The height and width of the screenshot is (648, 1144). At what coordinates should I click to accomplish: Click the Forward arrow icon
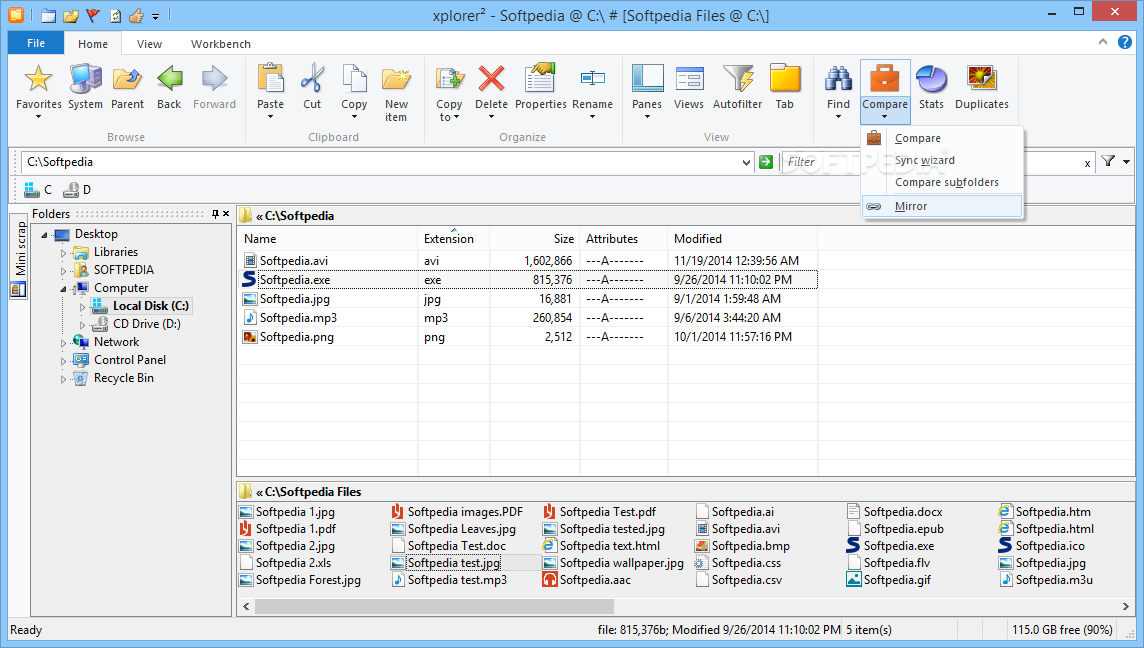(x=214, y=88)
